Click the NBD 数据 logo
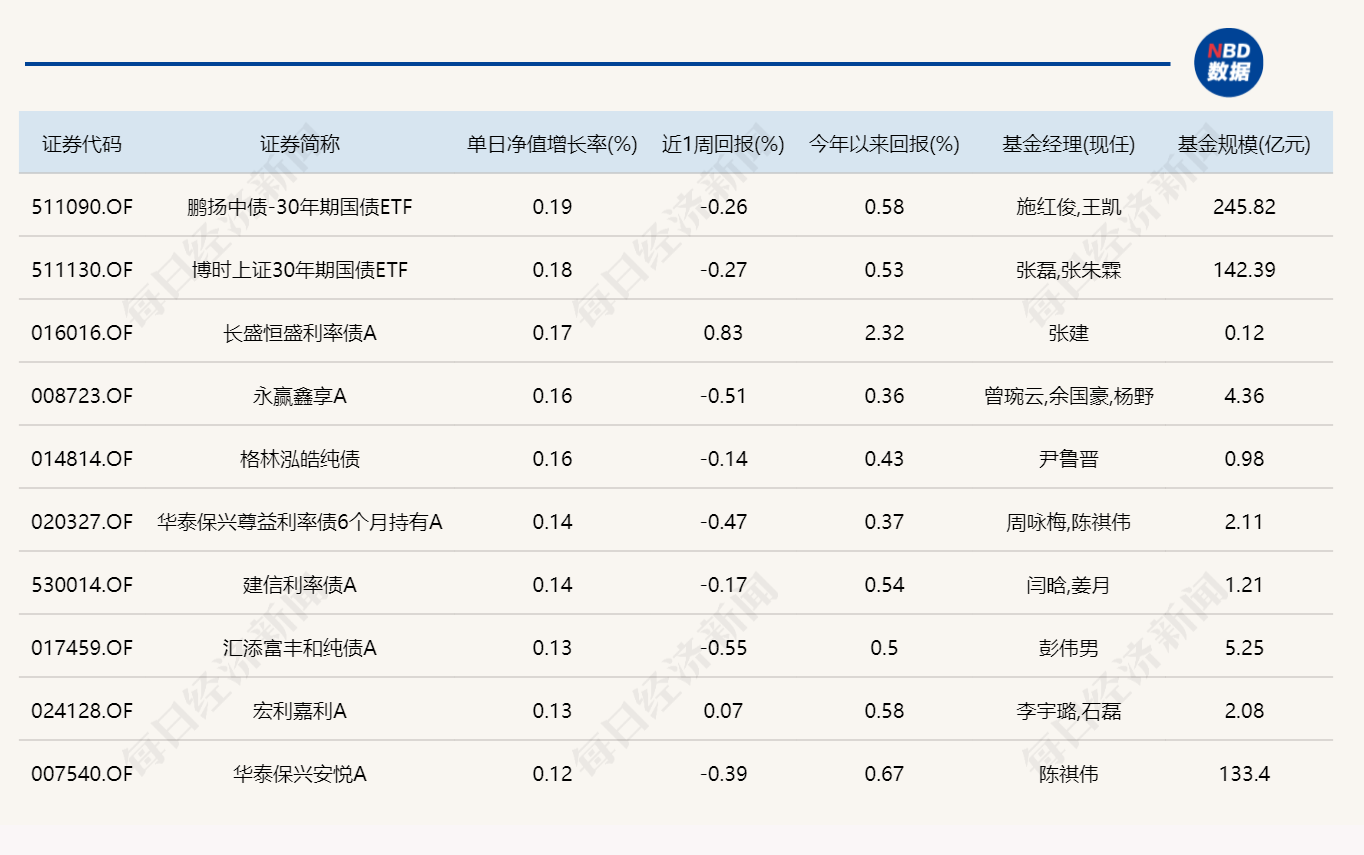Image resolution: width=1364 pixels, height=855 pixels. (x=1230, y=62)
